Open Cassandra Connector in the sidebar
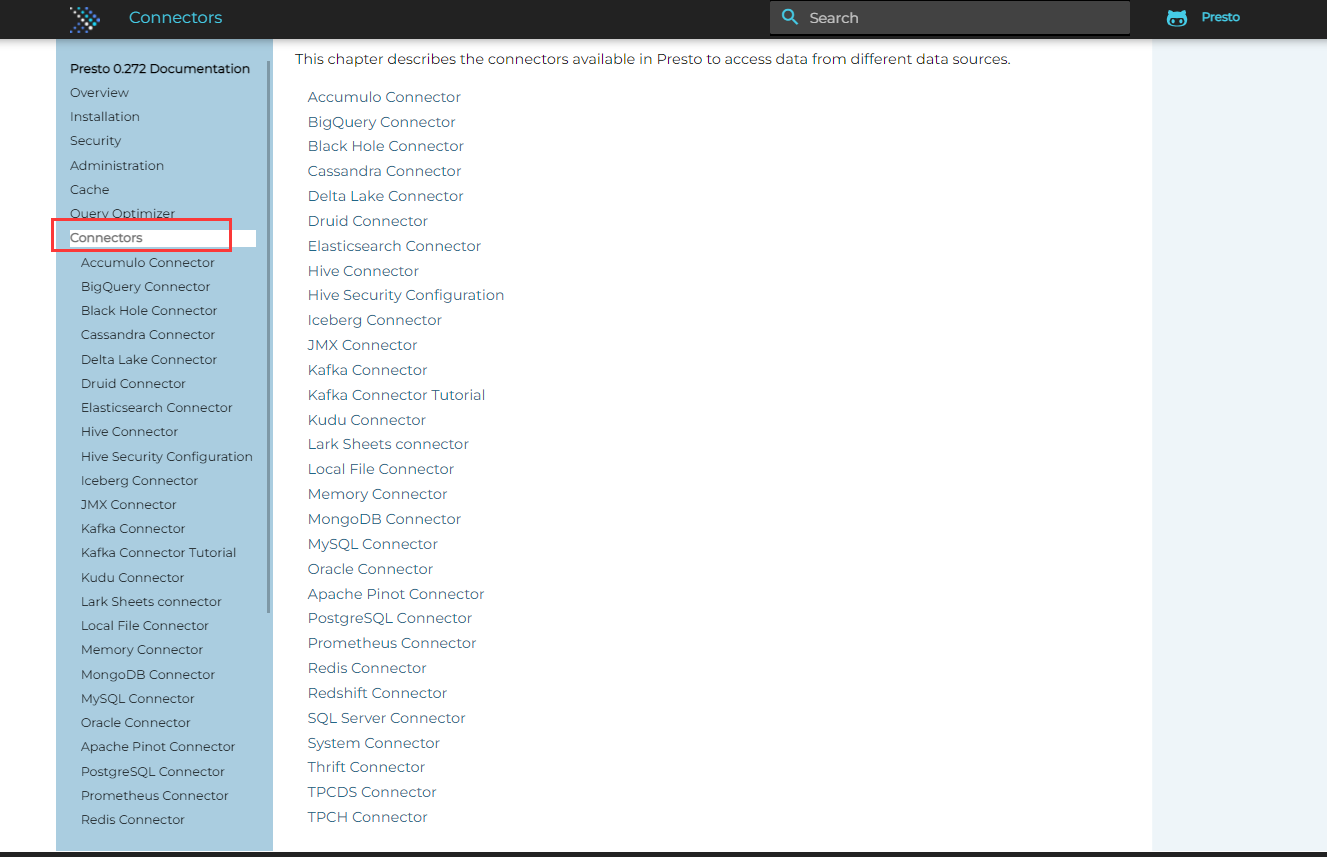The width and height of the screenshot is (1327, 857). tap(148, 335)
